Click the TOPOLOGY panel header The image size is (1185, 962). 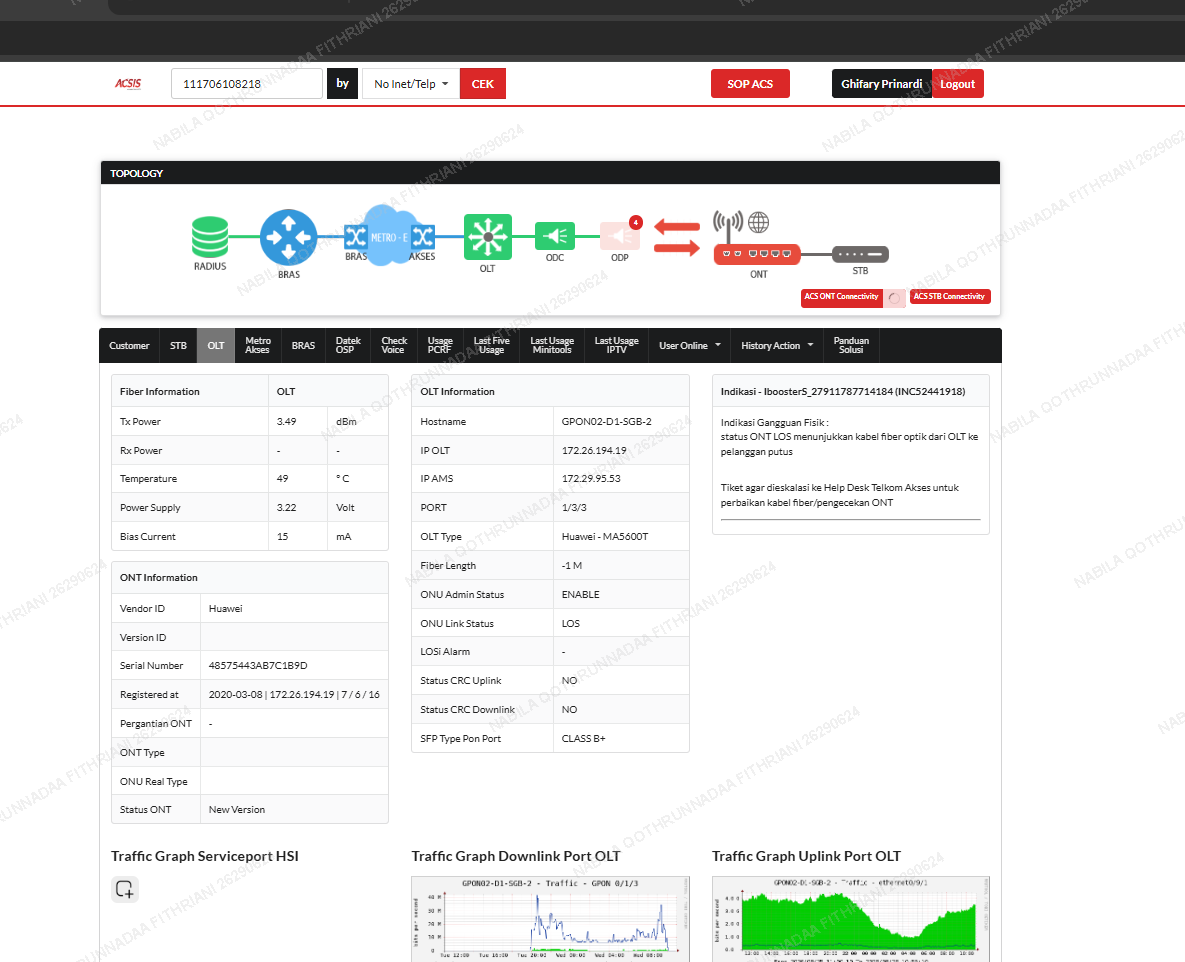tap(550, 173)
